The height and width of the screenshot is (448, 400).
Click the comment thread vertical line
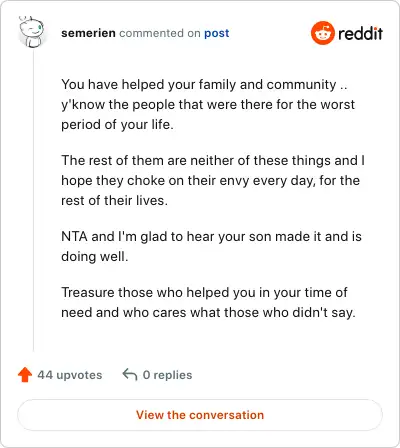click(33, 200)
